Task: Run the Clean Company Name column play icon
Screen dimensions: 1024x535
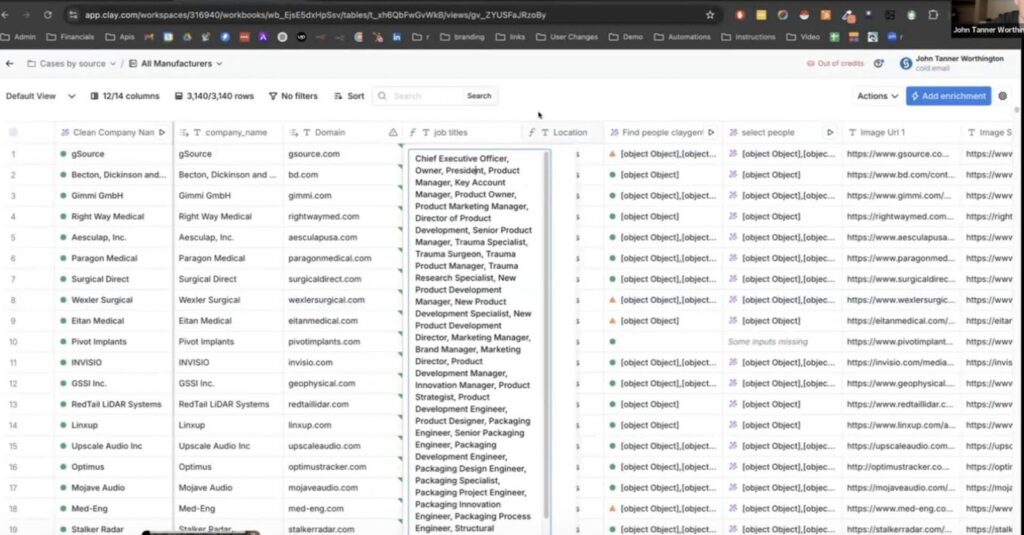Action: tap(162, 132)
